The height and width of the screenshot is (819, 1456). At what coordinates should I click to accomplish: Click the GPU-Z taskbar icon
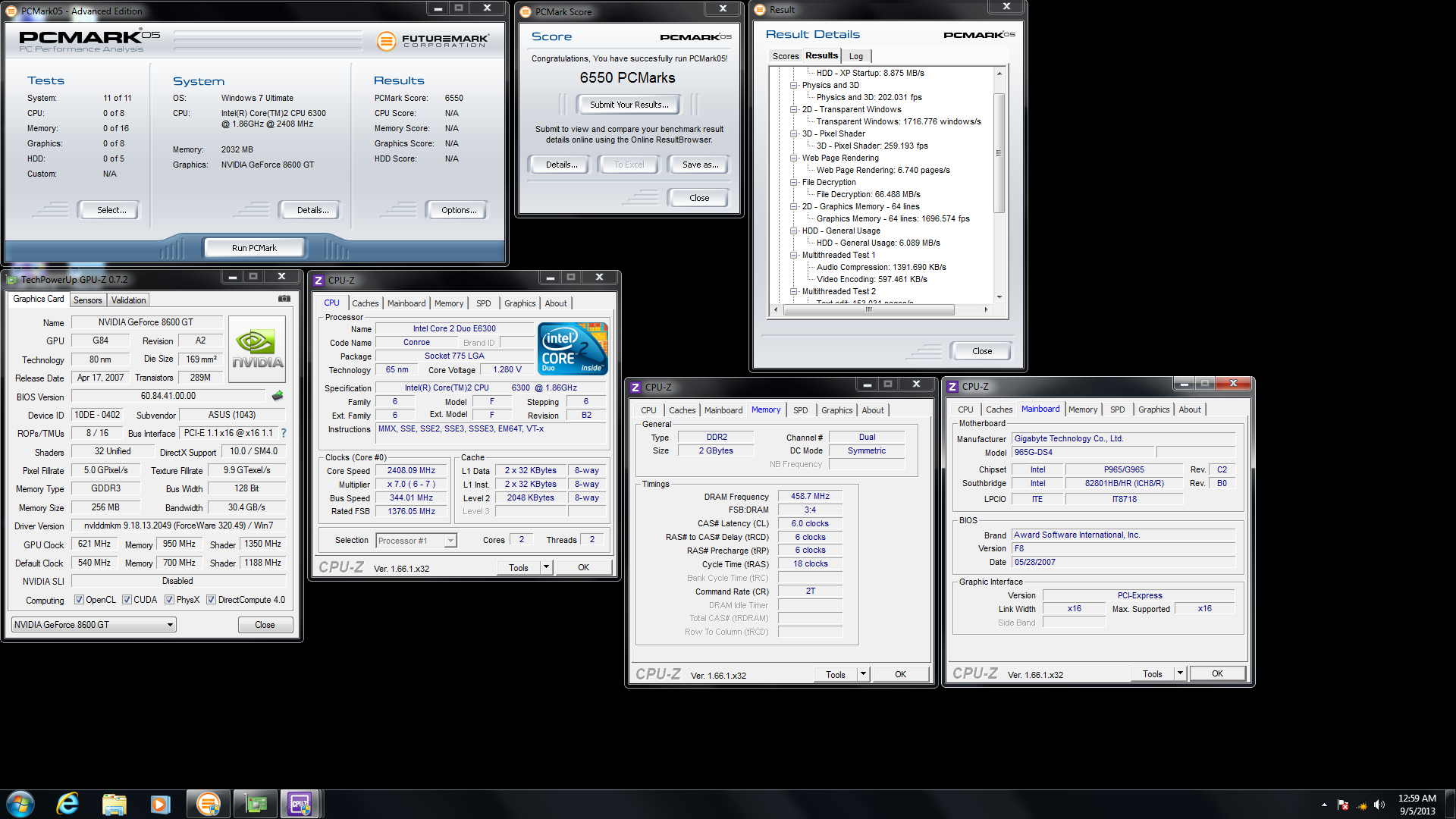(x=256, y=804)
